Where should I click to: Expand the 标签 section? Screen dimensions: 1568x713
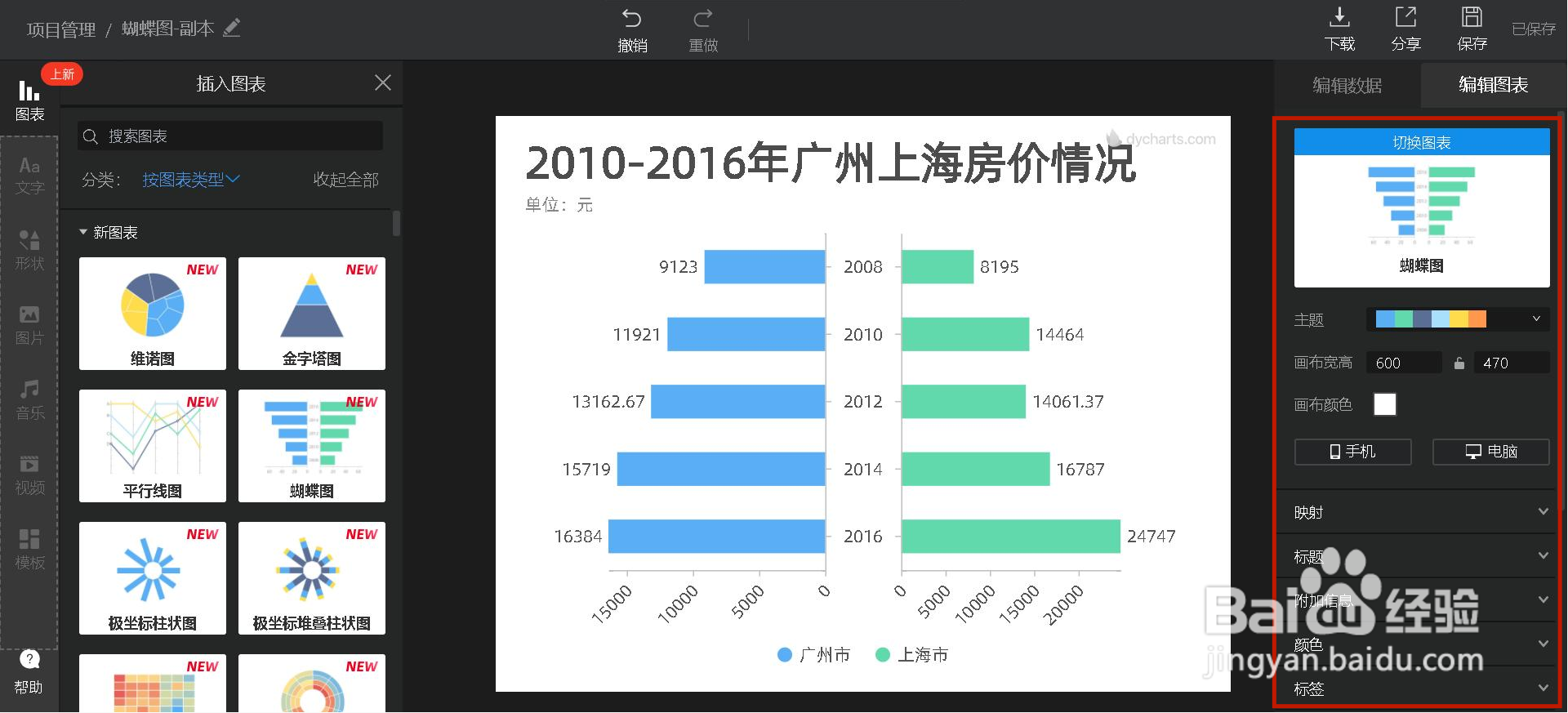(x=1421, y=688)
